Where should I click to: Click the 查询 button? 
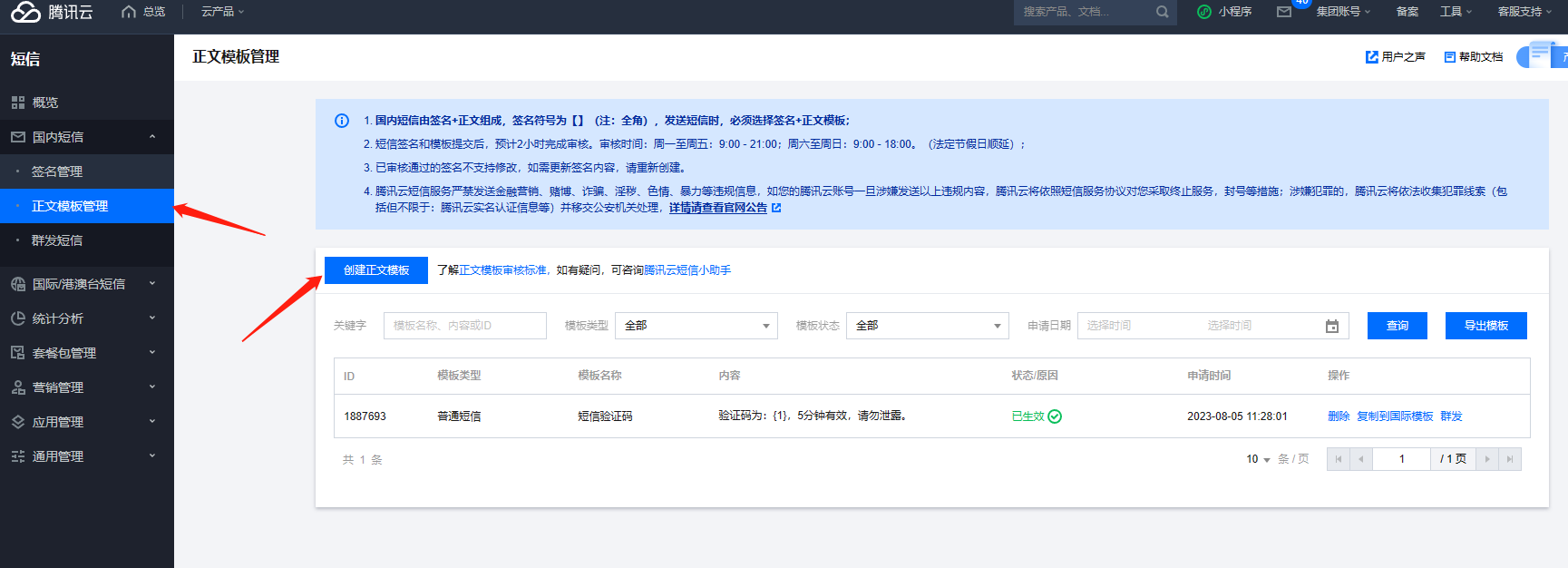pyautogui.click(x=1398, y=326)
